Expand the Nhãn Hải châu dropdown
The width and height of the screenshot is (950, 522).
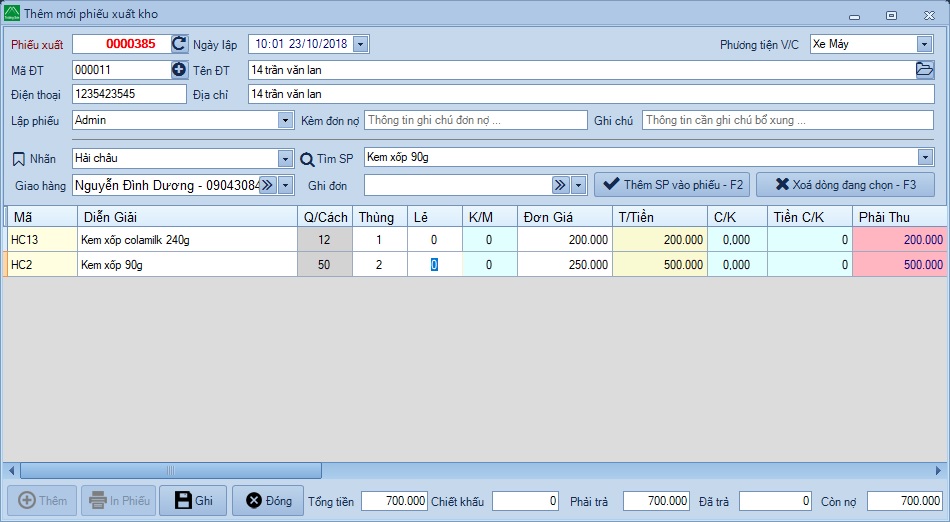(285, 159)
